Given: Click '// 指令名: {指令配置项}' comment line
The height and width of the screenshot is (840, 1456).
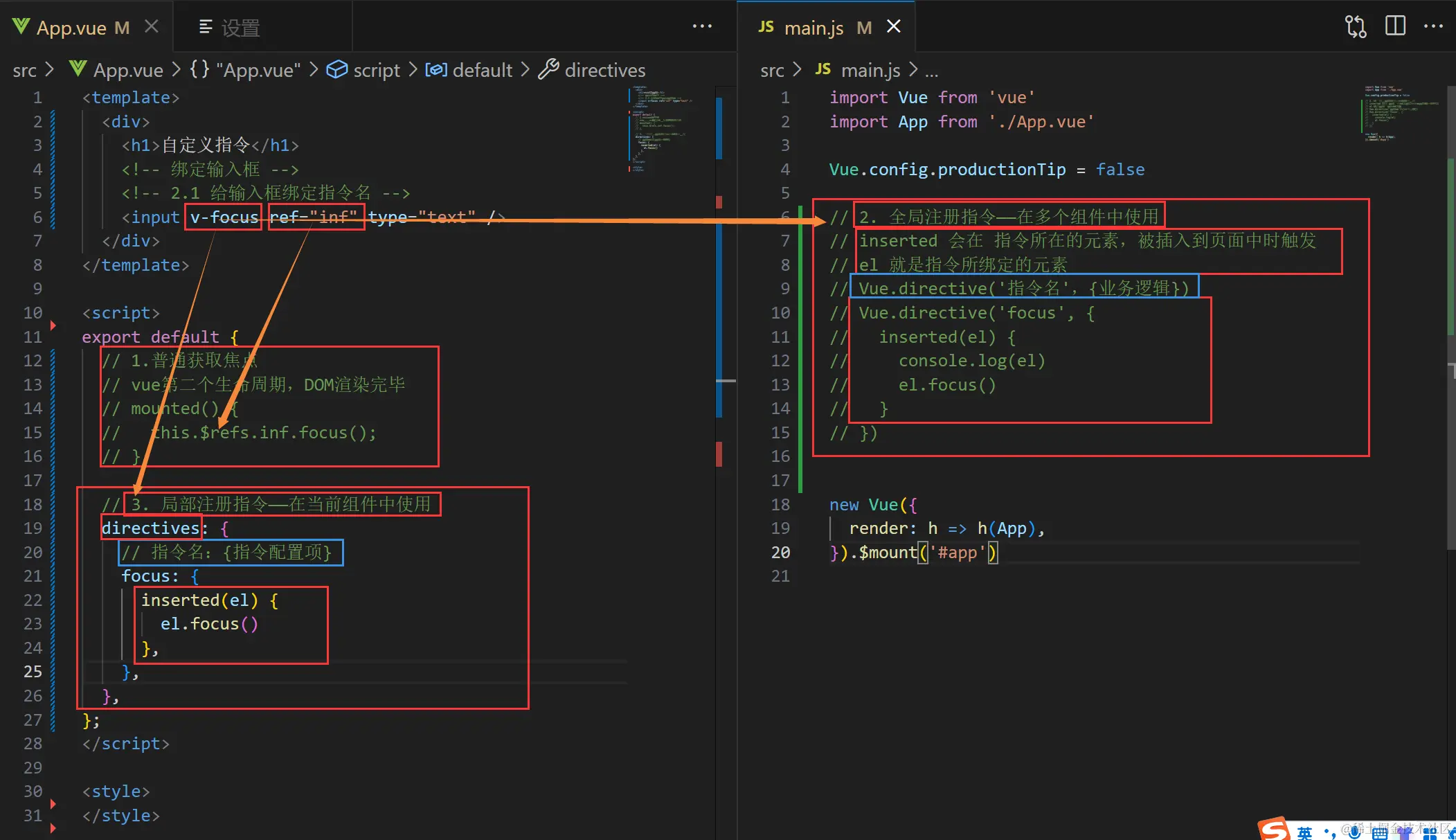Looking at the screenshot, I should [x=227, y=552].
